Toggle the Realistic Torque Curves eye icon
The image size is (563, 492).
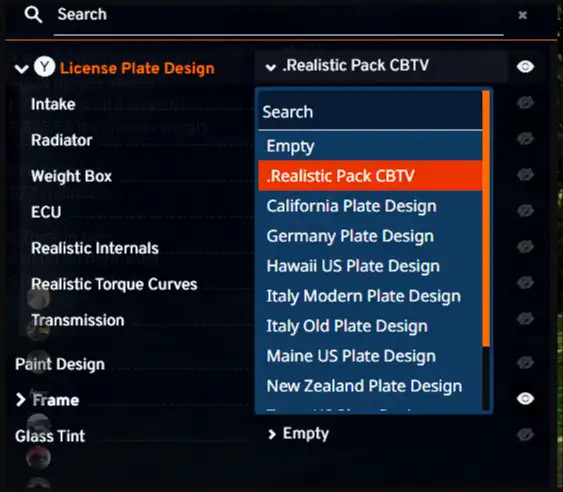[525, 283]
